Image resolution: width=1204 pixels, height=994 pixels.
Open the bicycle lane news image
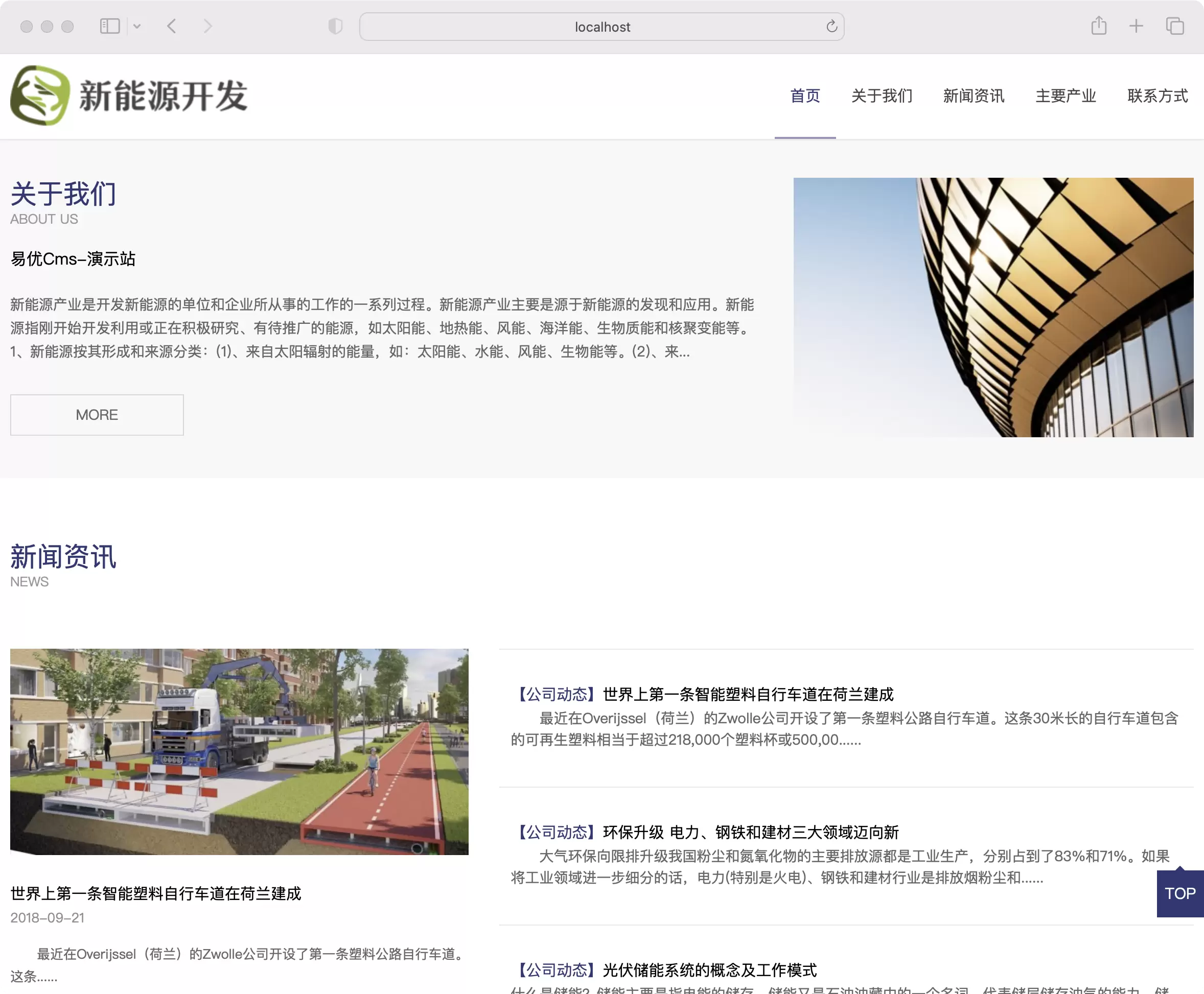click(x=240, y=752)
